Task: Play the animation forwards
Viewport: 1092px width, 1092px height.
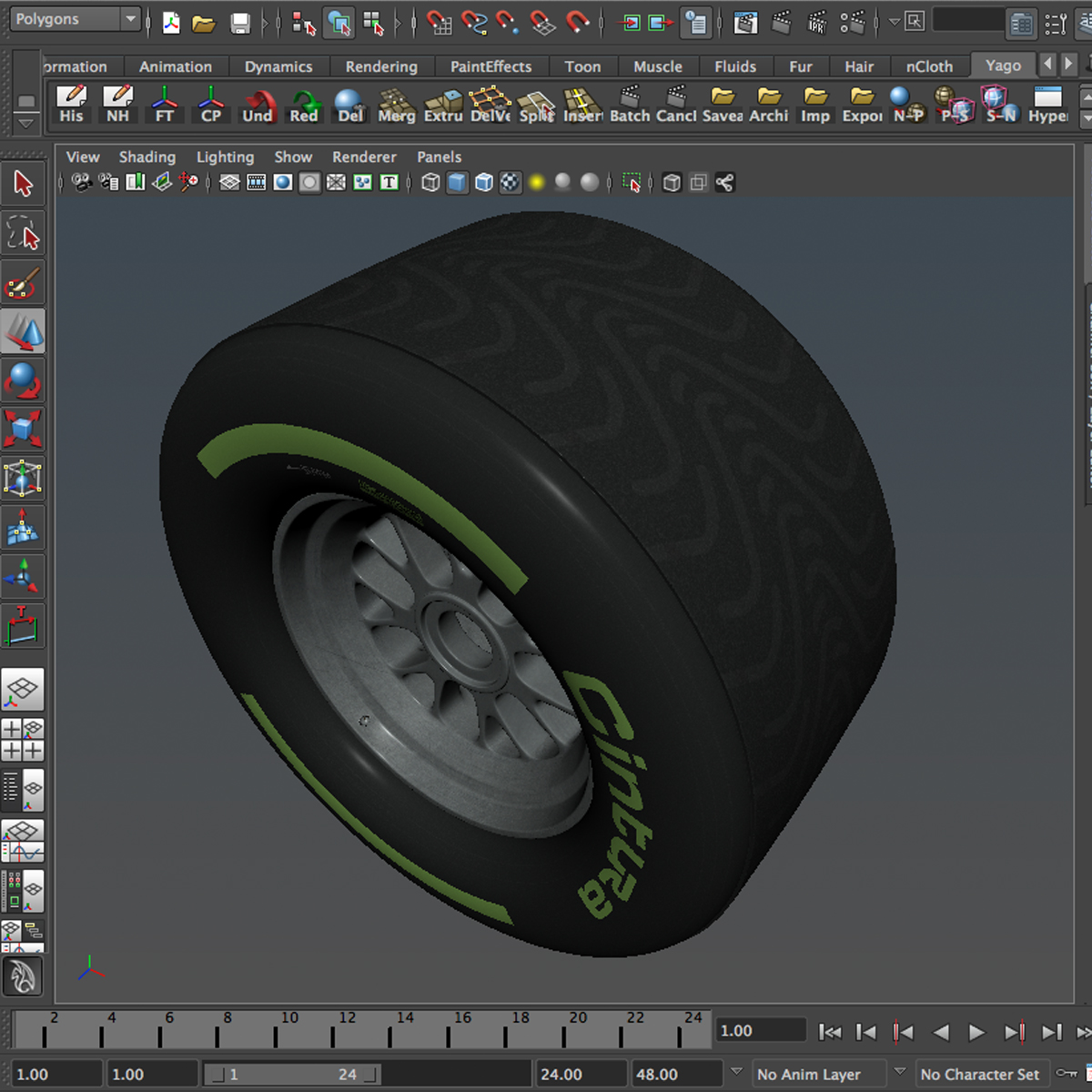Action: pos(976,1032)
